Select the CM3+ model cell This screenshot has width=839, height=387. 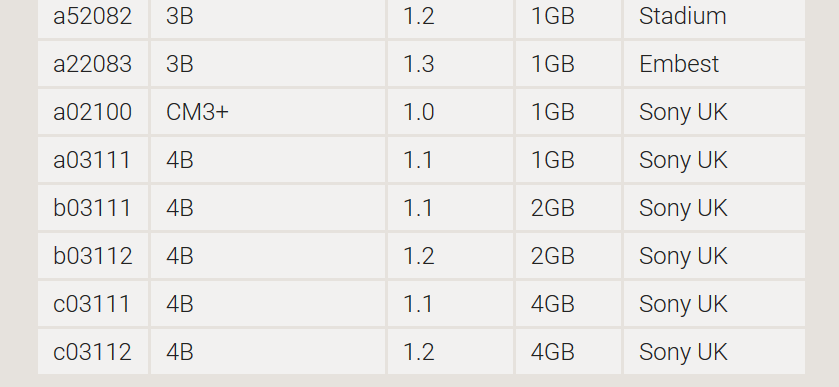pyautogui.click(x=268, y=112)
